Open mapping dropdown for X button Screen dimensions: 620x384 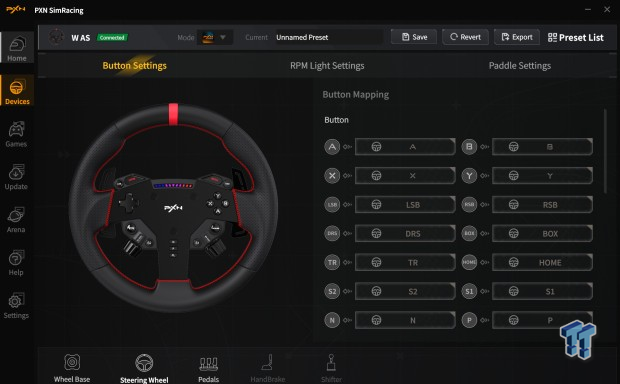(x=405, y=176)
